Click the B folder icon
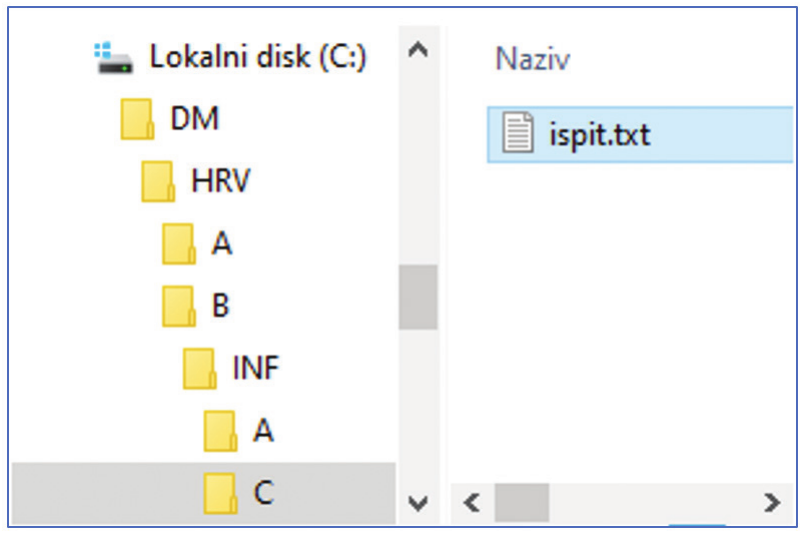The width and height of the screenshot is (804, 536). click(x=178, y=306)
